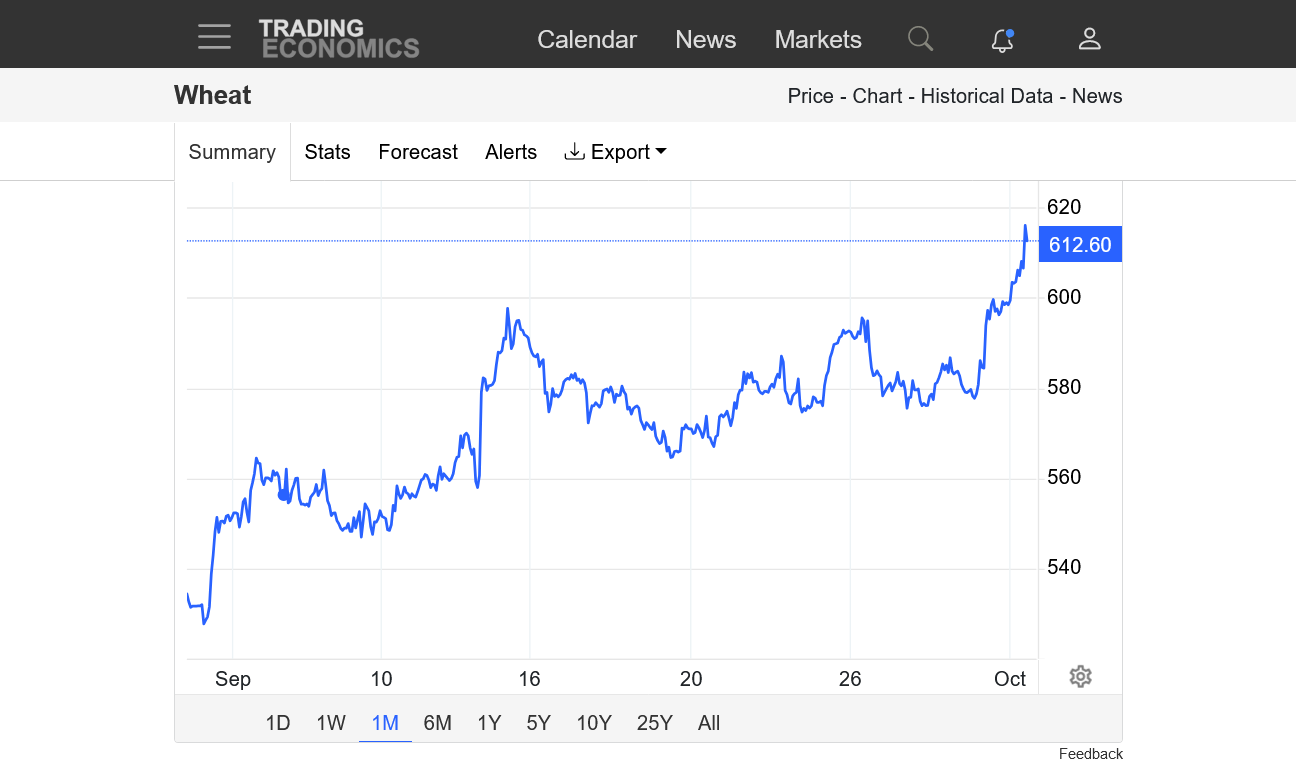Select the 6M time range
Image resolution: width=1296 pixels, height=775 pixels.
click(x=437, y=723)
